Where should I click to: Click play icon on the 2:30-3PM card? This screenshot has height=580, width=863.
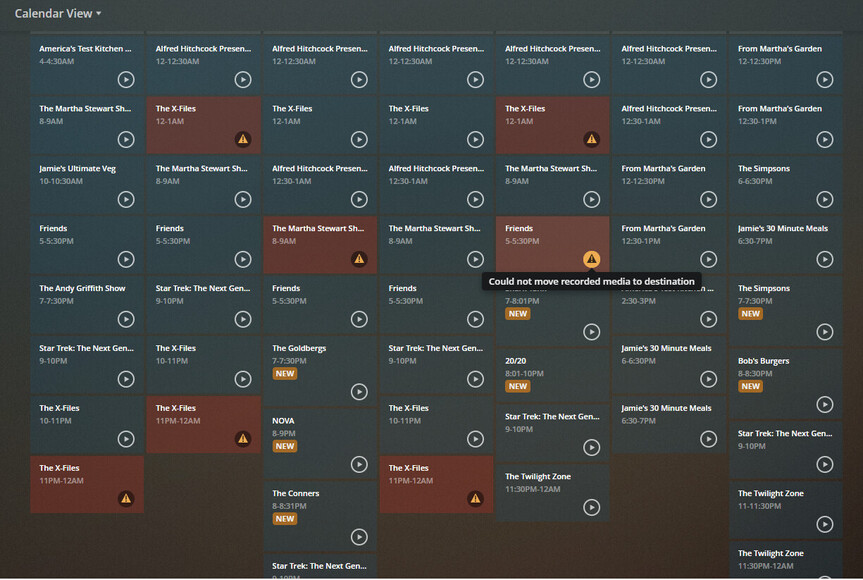coord(708,319)
